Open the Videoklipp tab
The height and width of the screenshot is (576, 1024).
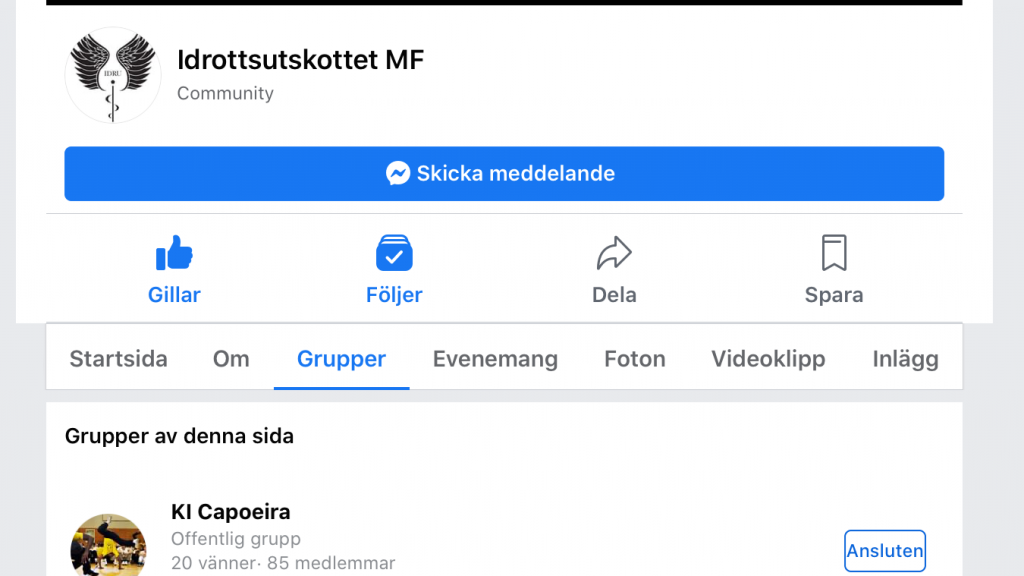(768, 359)
